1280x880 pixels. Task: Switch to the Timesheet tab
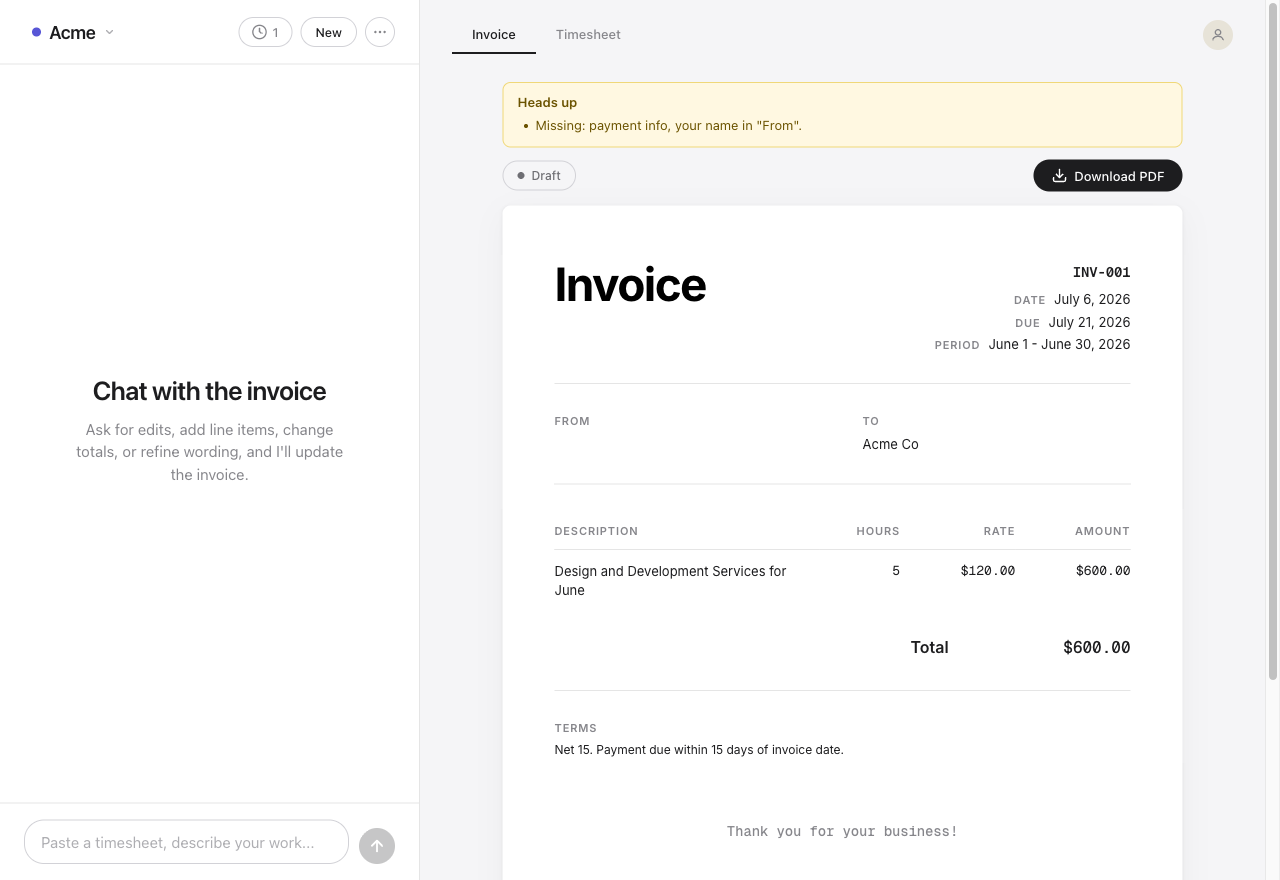click(588, 34)
